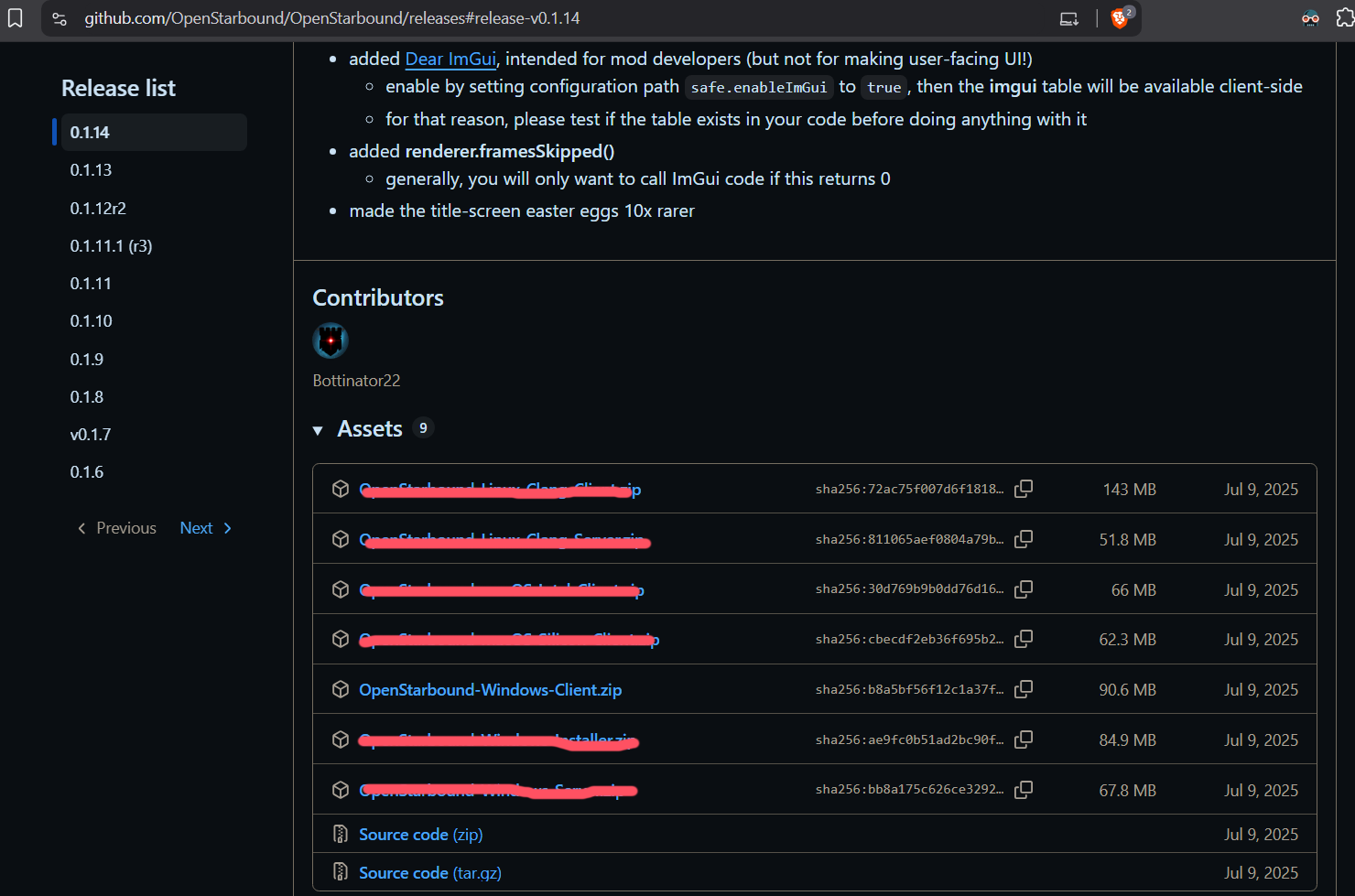The height and width of the screenshot is (896, 1355).
Task: Click the package icon in the 62.3 MB row
Action: pos(341,639)
